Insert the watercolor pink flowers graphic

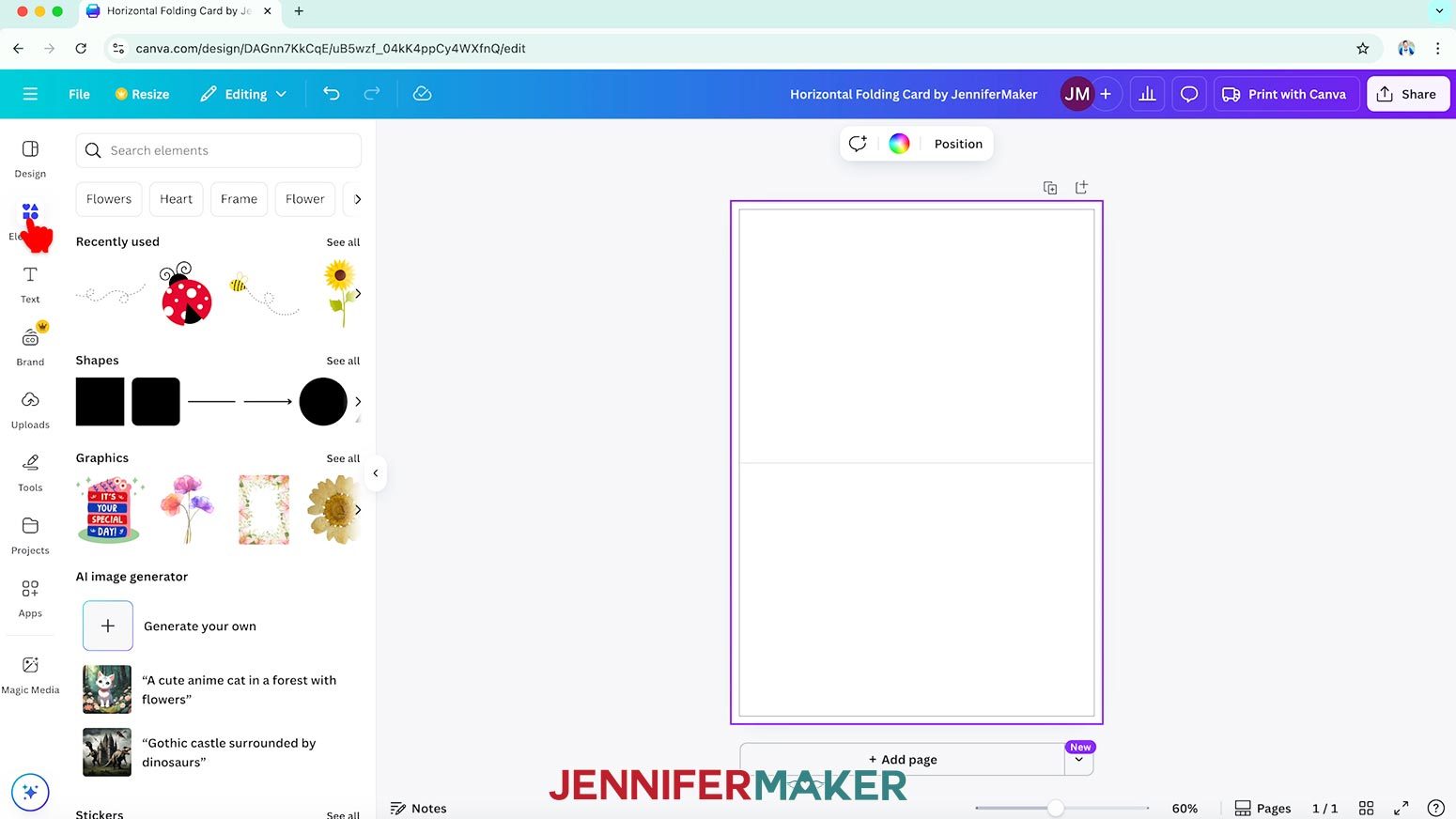[188, 510]
